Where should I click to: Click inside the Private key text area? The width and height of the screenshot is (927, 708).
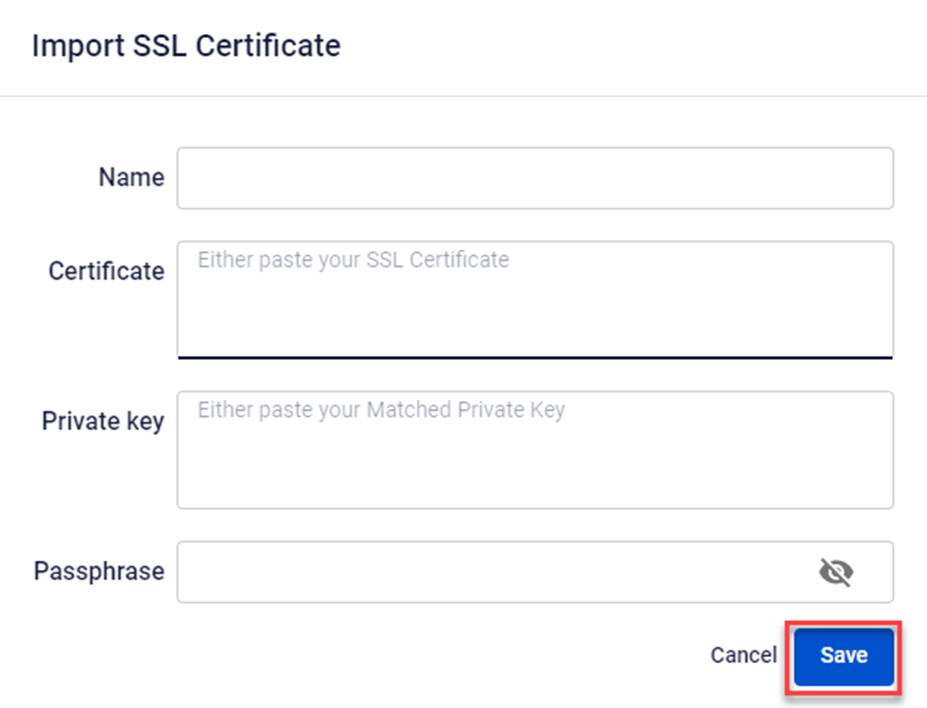pos(534,460)
